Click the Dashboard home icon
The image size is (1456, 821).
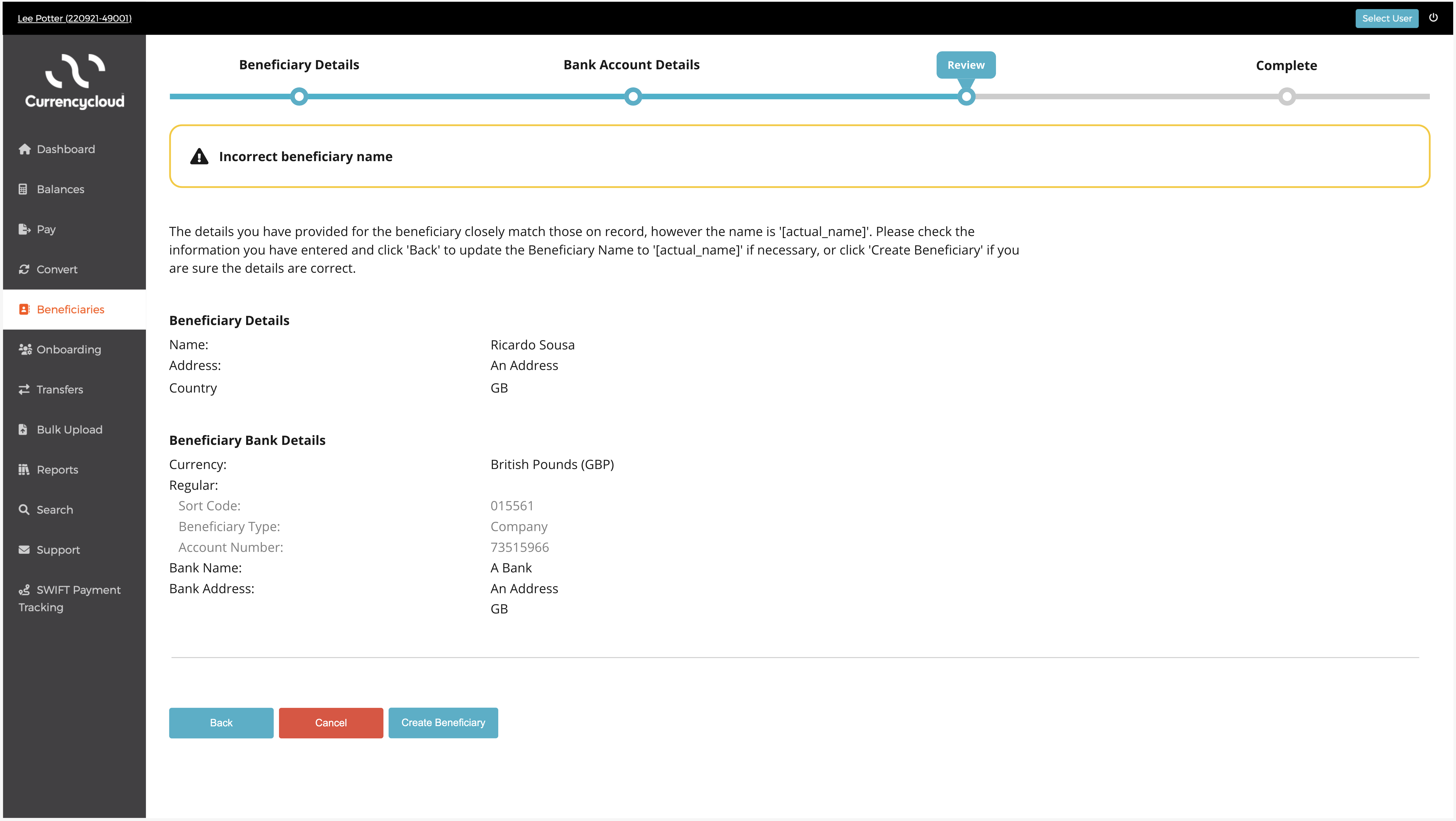24,149
